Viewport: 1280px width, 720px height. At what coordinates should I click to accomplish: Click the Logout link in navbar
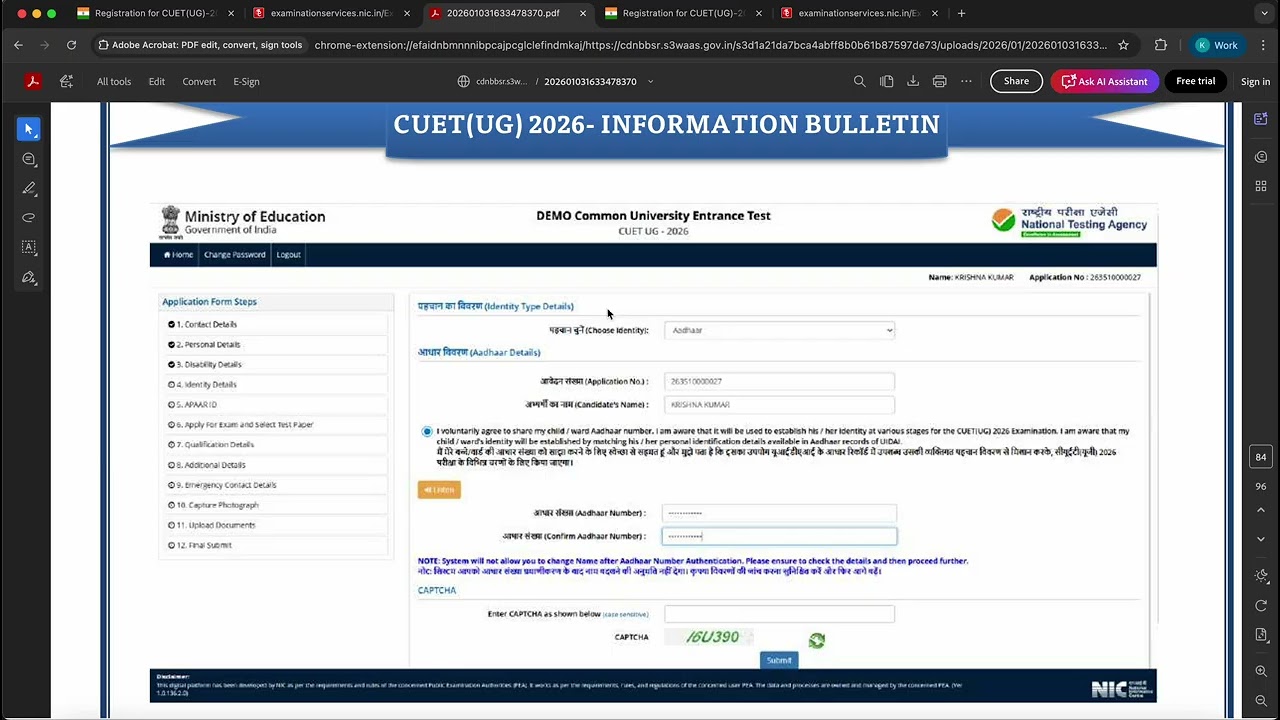click(289, 254)
